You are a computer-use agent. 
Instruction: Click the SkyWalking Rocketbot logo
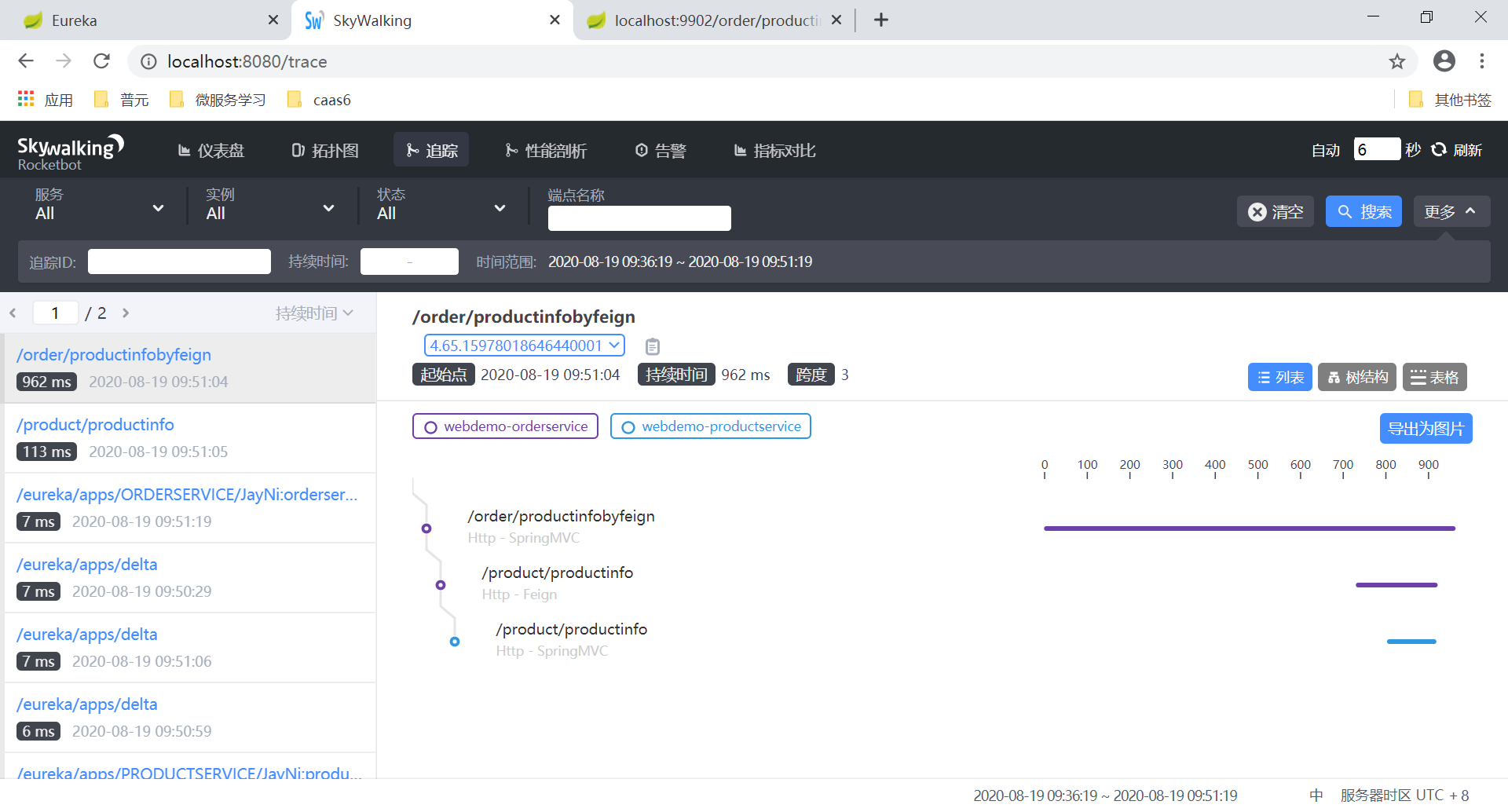click(x=71, y=152)
